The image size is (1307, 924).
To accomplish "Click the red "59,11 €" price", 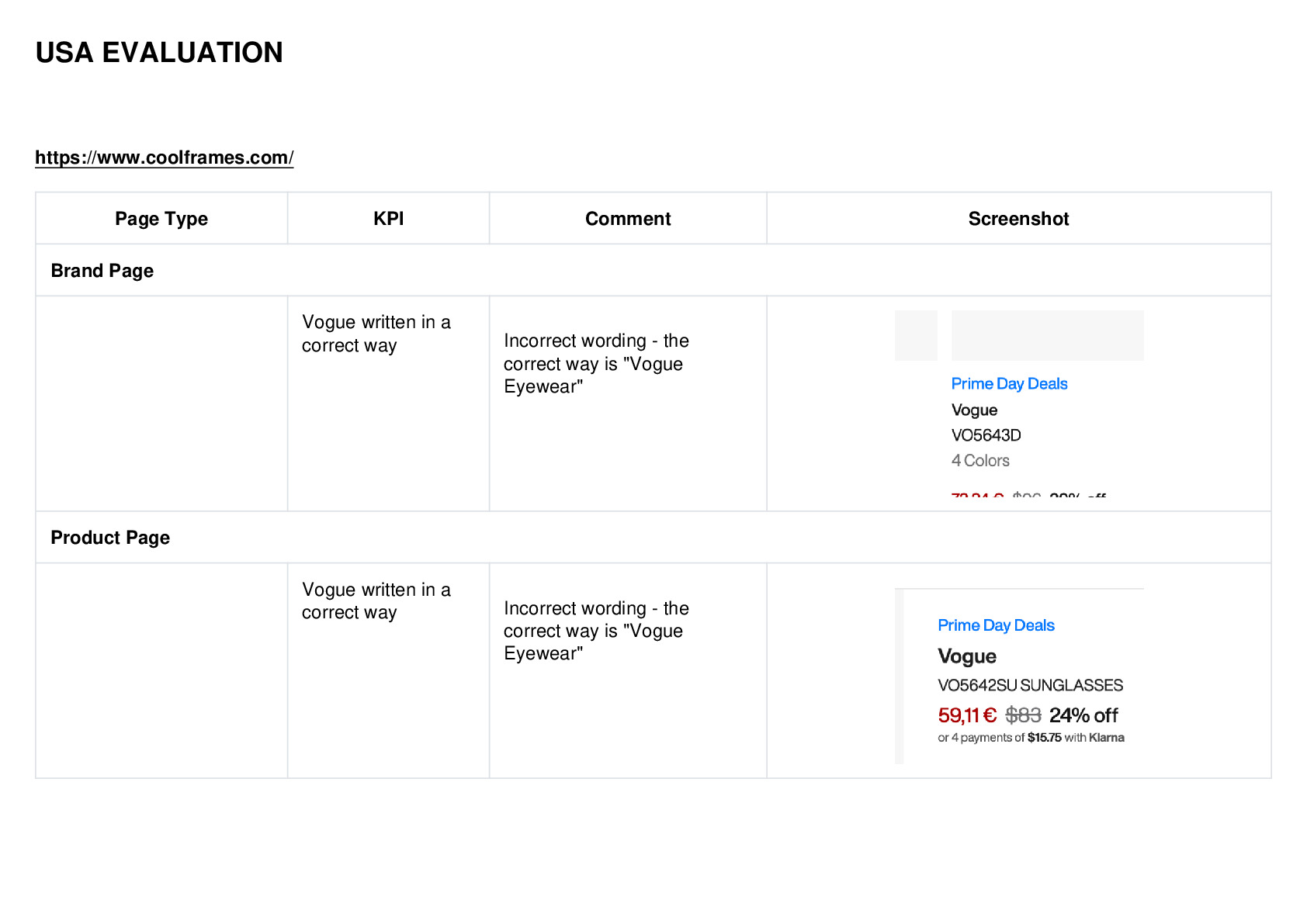I will pos(967,715).
